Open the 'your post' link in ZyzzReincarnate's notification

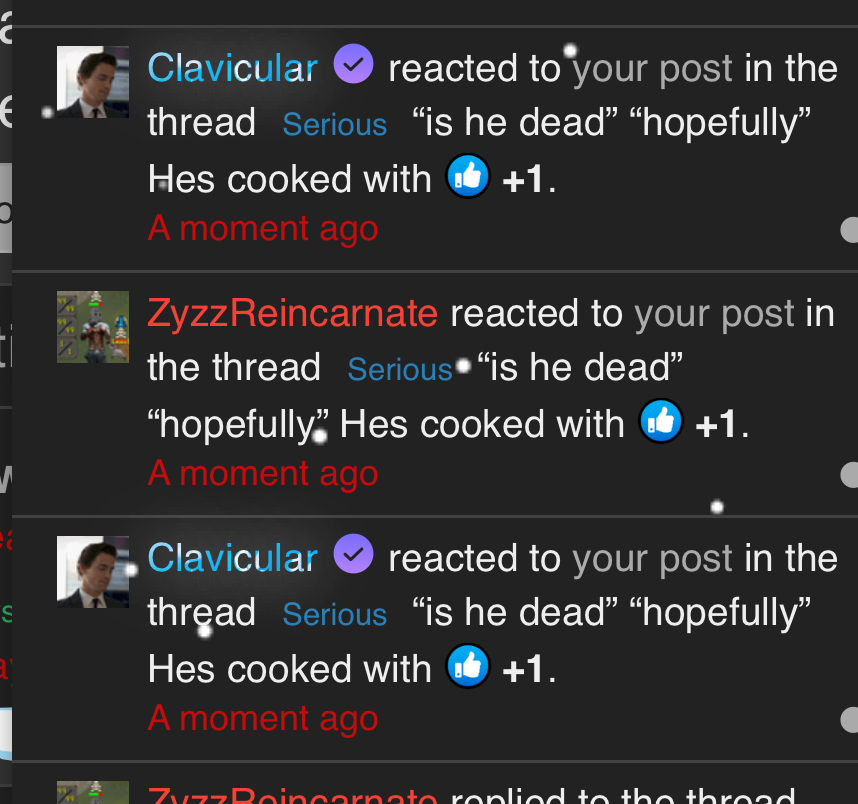point(714,315)
